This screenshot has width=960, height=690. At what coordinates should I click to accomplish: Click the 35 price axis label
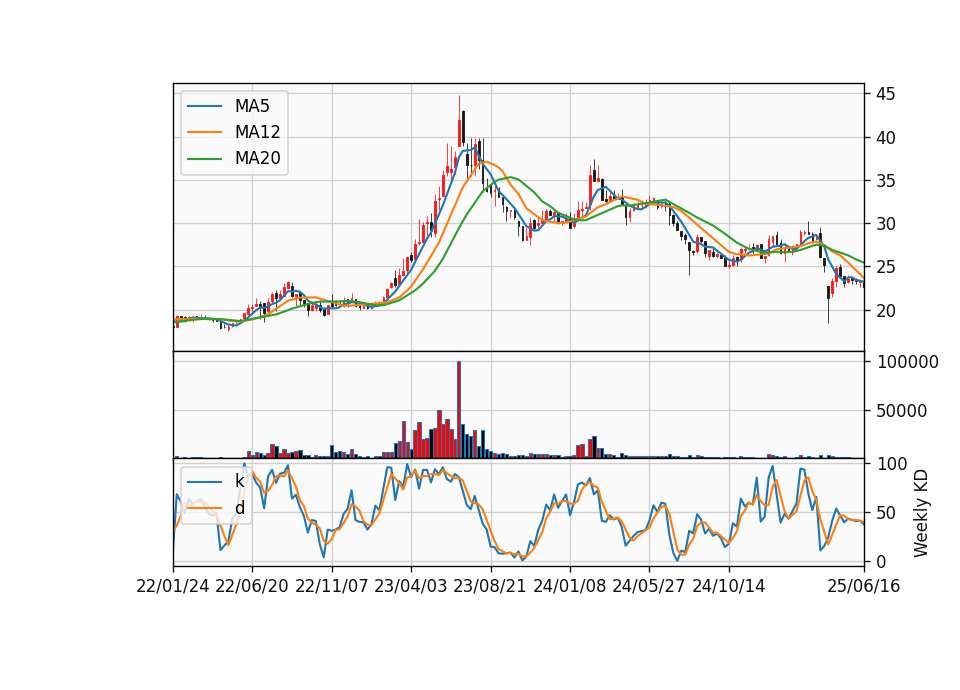885,181
